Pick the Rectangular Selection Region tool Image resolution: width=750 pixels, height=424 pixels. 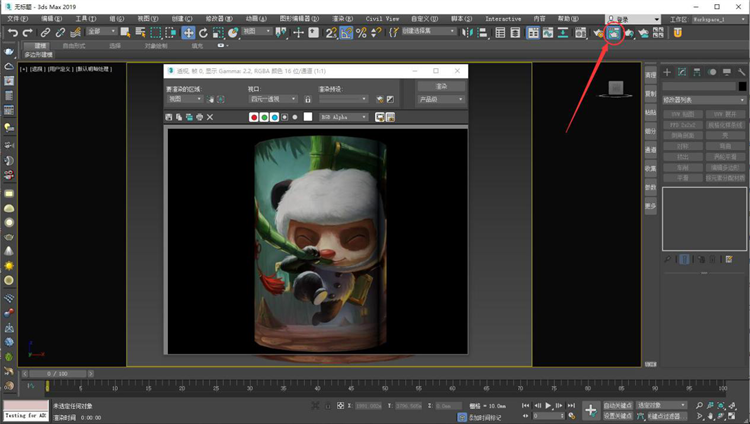155,33
